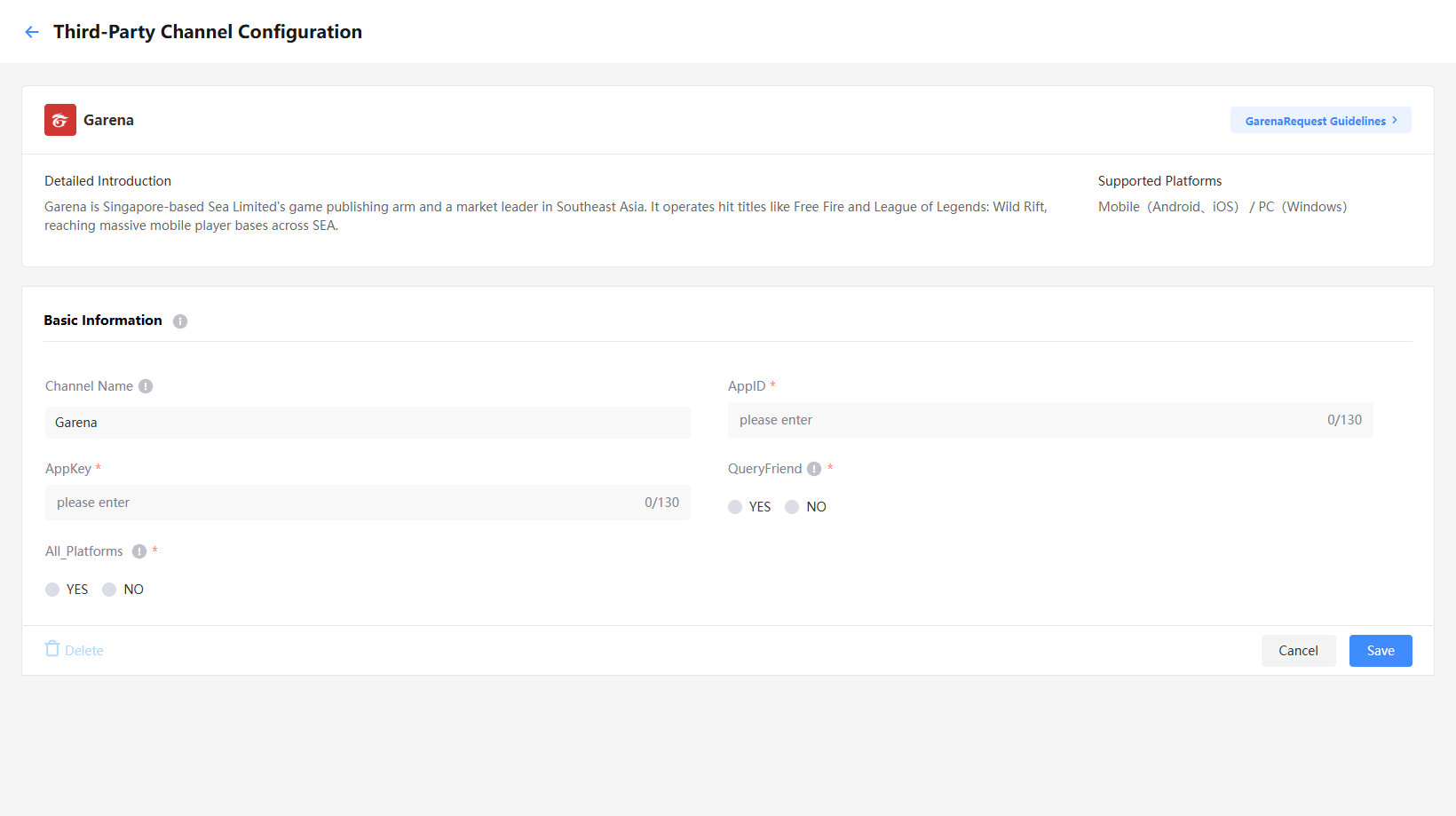This screenshot has height=816, width=1456.
Task: Save the channel configuration
Action: pyautogui.click(x=1381, y=651)
